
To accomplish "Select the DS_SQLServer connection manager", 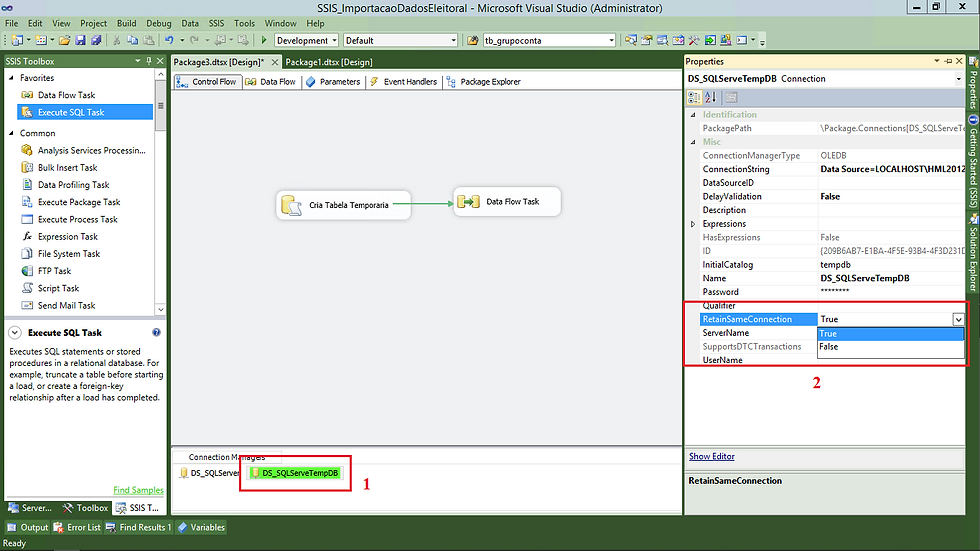I will point(209,473).
